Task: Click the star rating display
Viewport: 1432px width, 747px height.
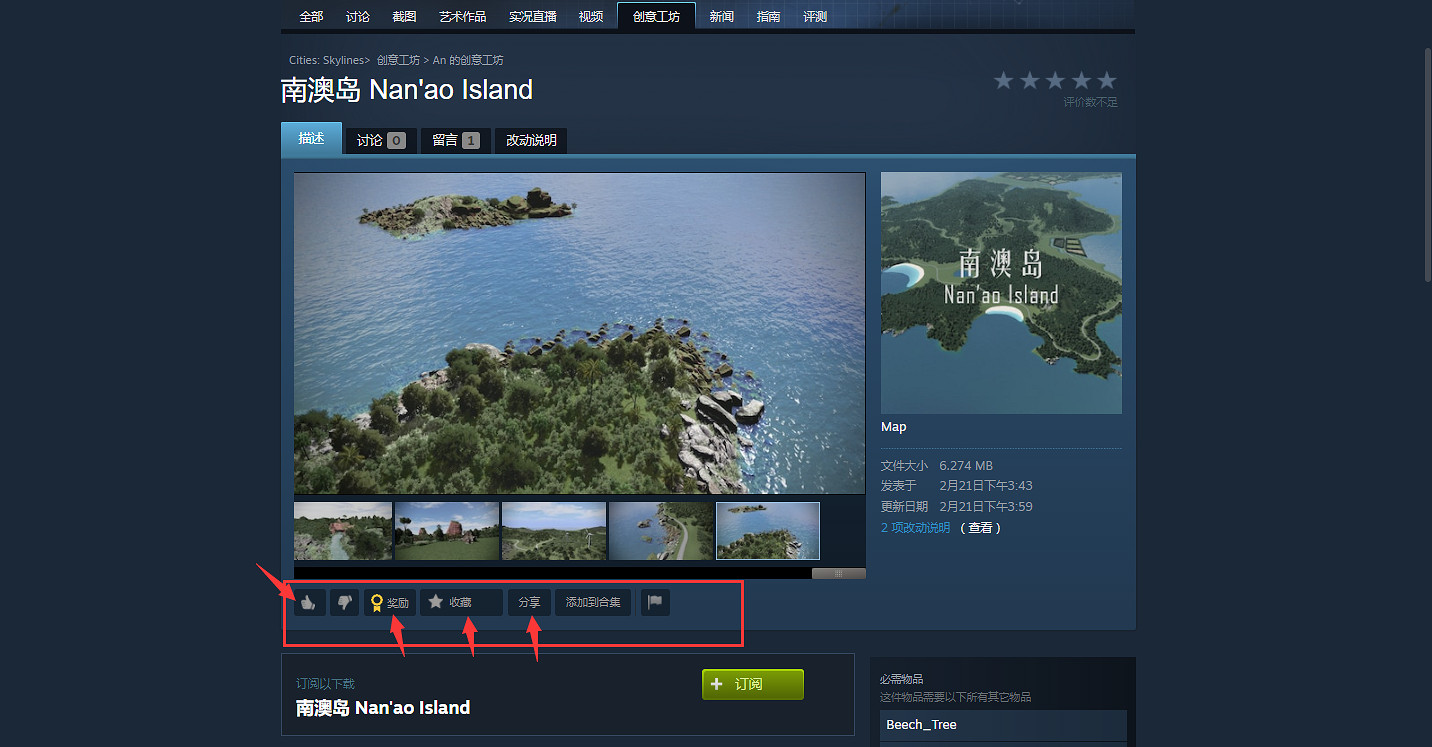Action: [x=1054, y=81]
